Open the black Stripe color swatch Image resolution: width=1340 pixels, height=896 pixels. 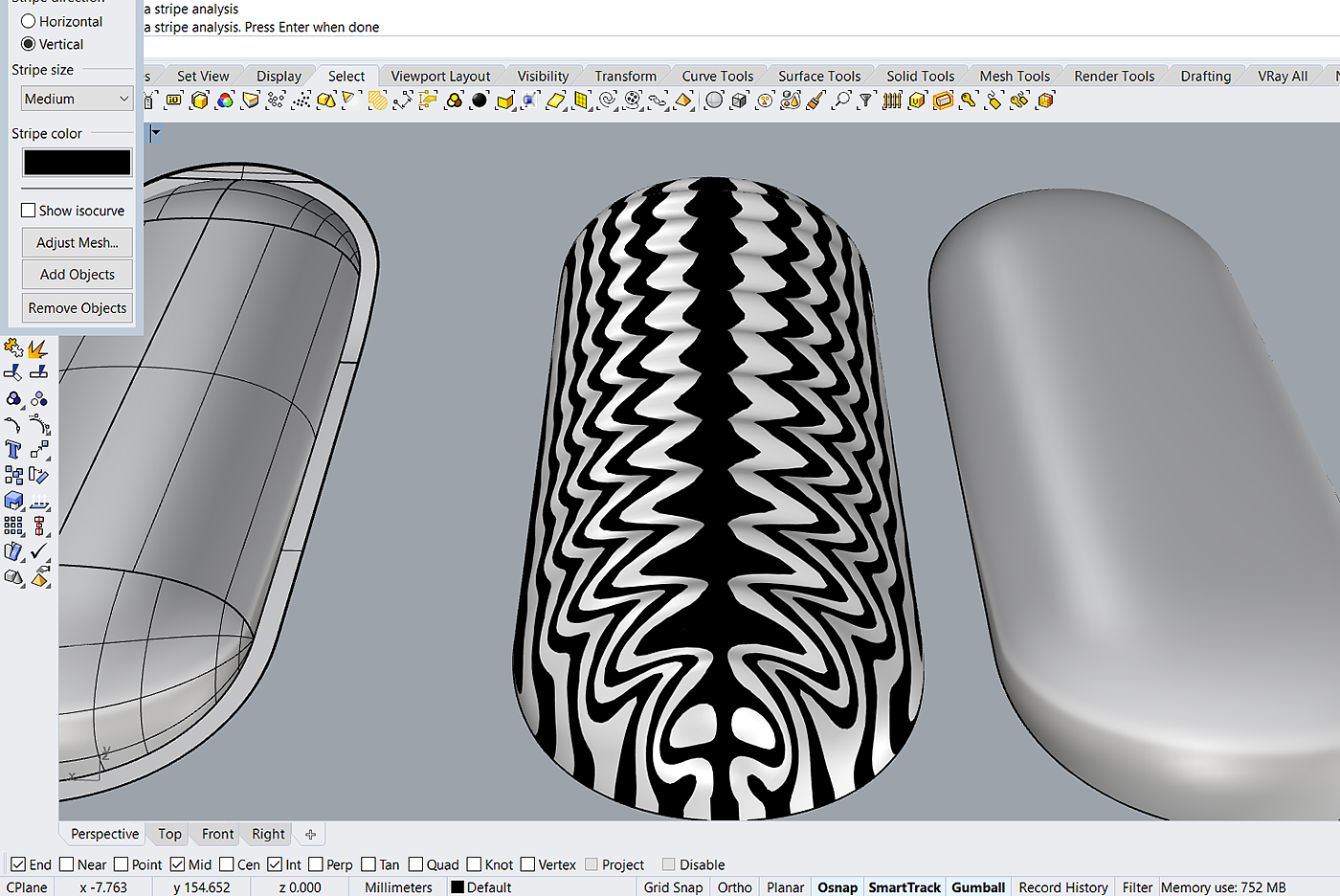tap(77, 163)
